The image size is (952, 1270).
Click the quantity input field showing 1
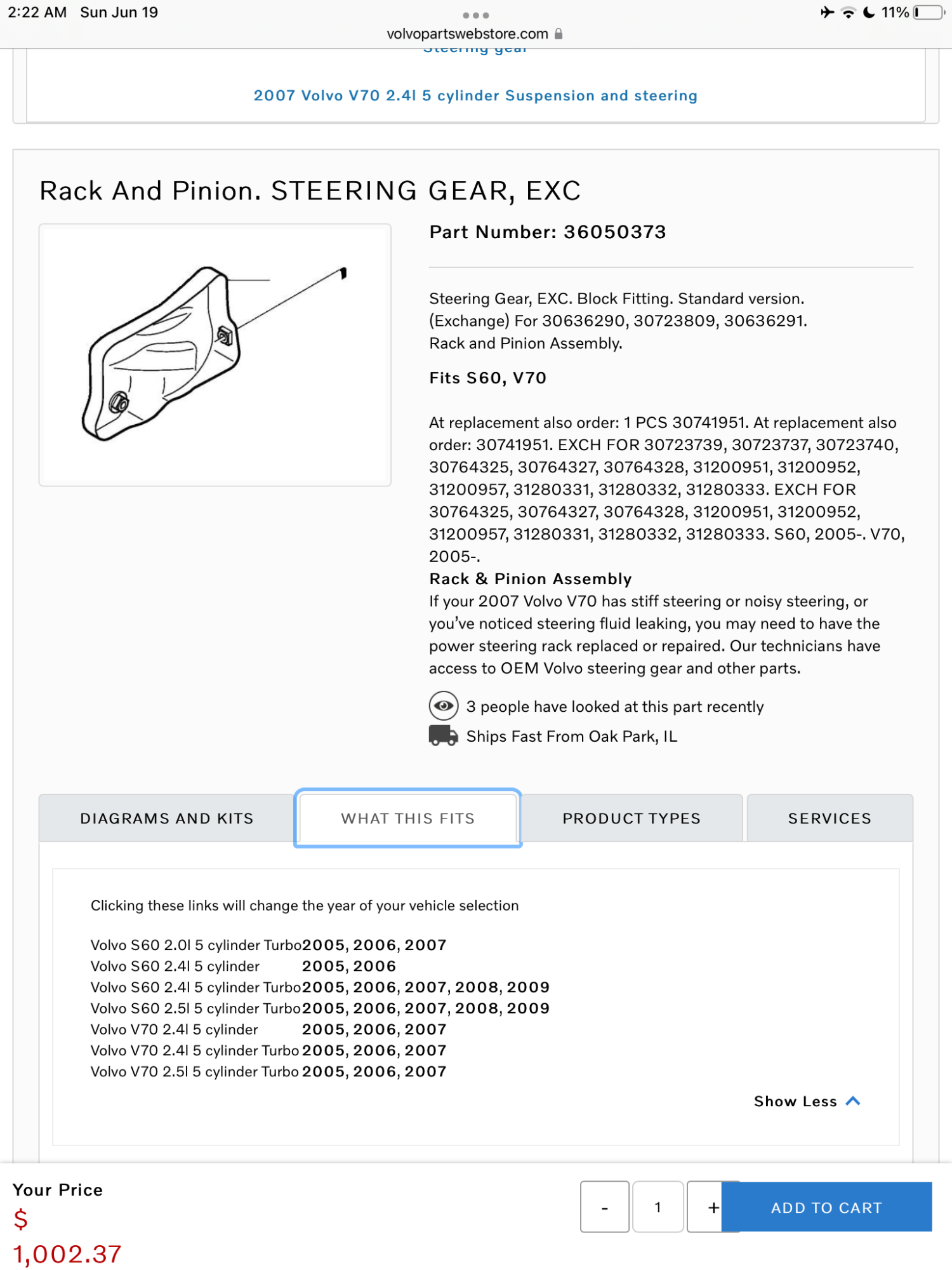pyautogui.click(x=658, y=1207)
